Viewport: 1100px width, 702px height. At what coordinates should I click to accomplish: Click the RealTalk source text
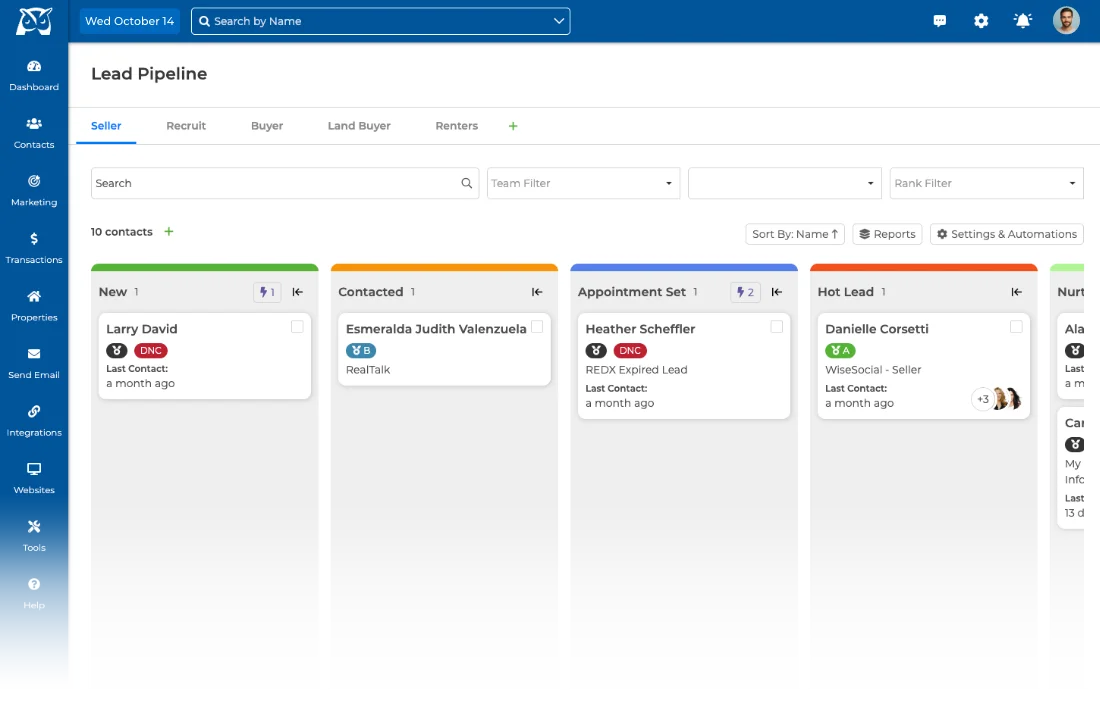[368, 370]
